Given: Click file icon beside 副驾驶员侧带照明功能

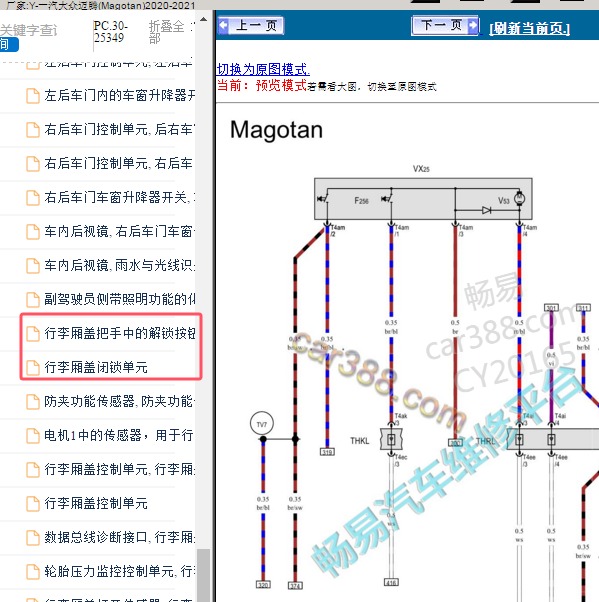Looking at the screenshot, I should (x=33, y=299).
